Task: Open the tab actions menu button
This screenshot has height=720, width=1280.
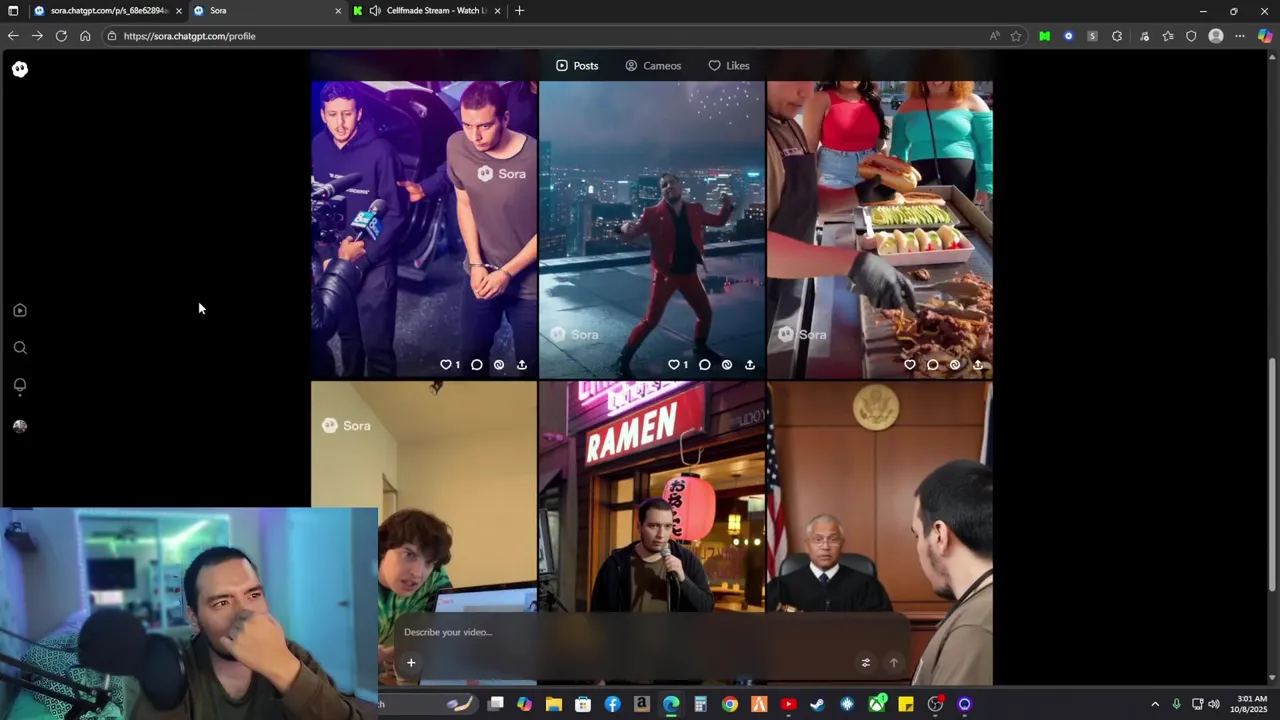Action: [x=13, y=11]
